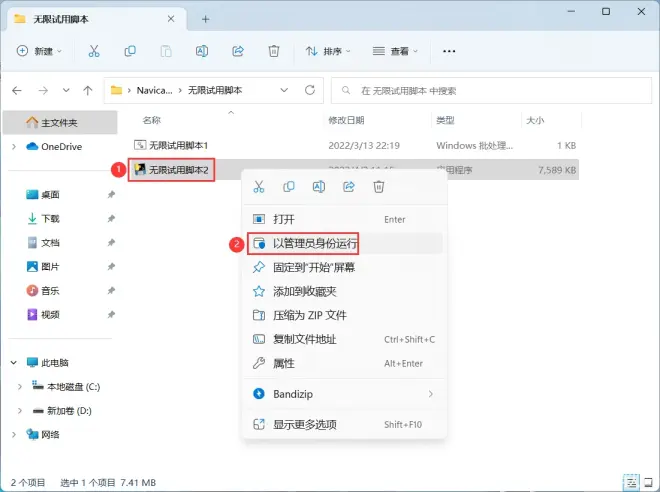Click the Copy icon in the context menu

(x=289, y=186)
